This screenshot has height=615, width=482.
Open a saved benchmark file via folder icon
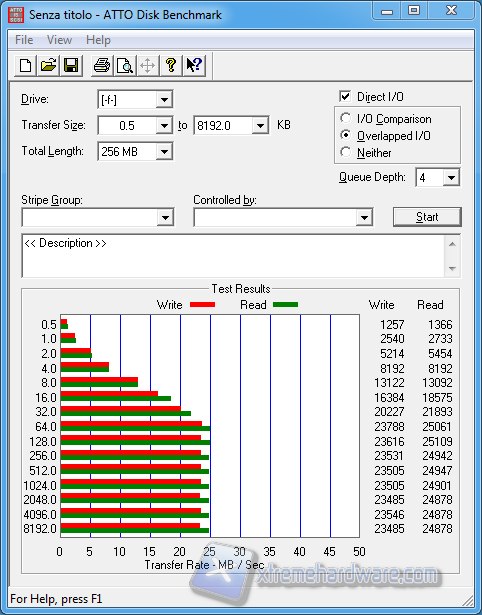48,65
